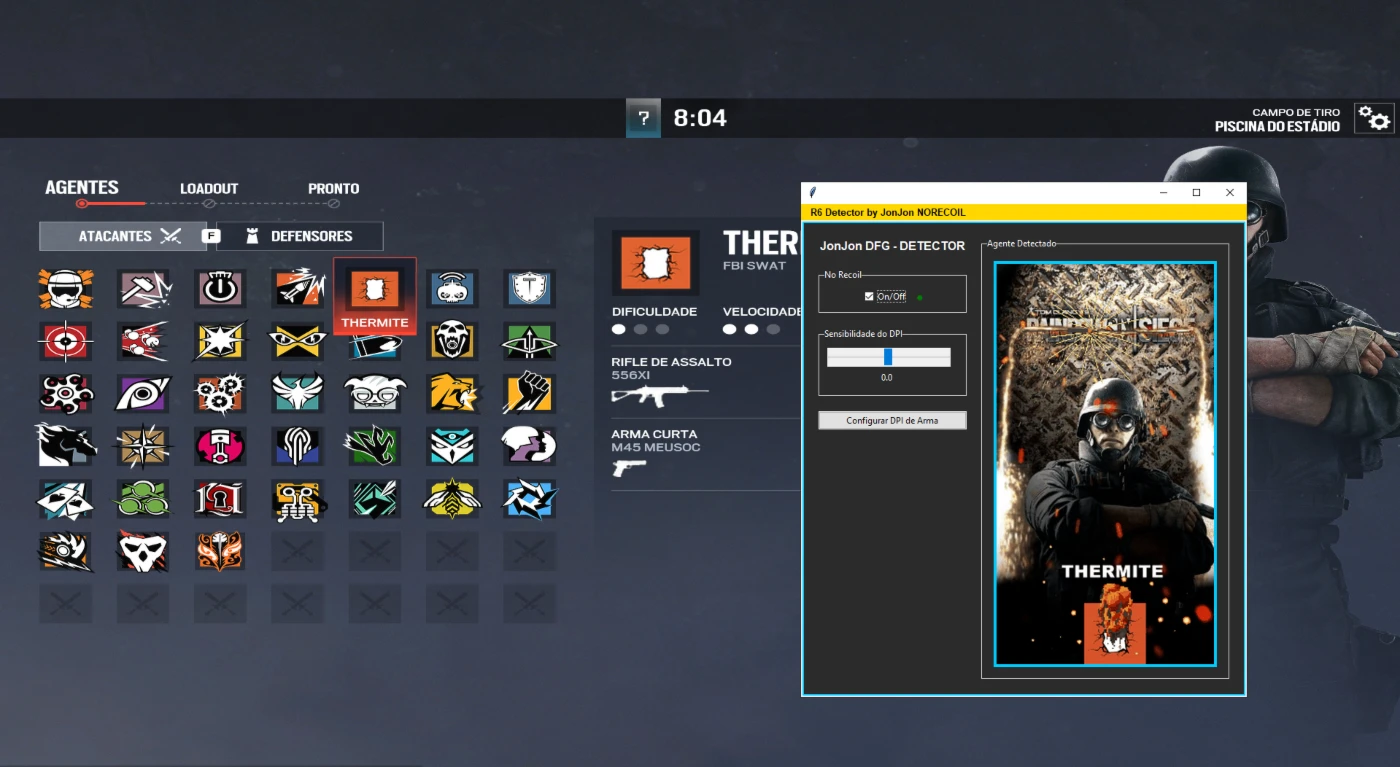Pick Dokkaebi's goblin with glasses icon
Image resolution: width=1400 pixels, height=767 pixels.
pyautogui.click(x=375, y=393)
